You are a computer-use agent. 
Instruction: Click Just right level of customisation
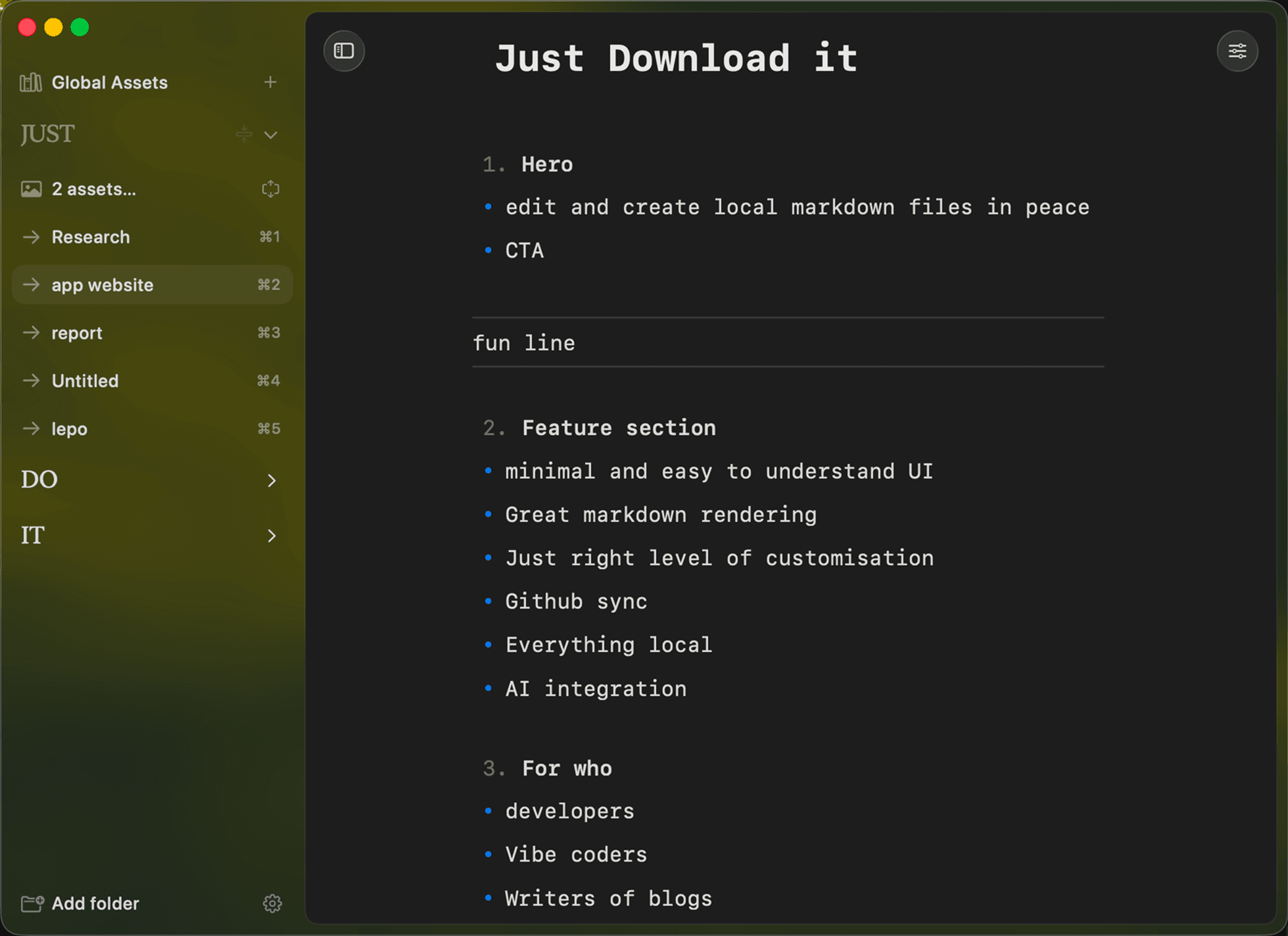click(x=719, y=558)
